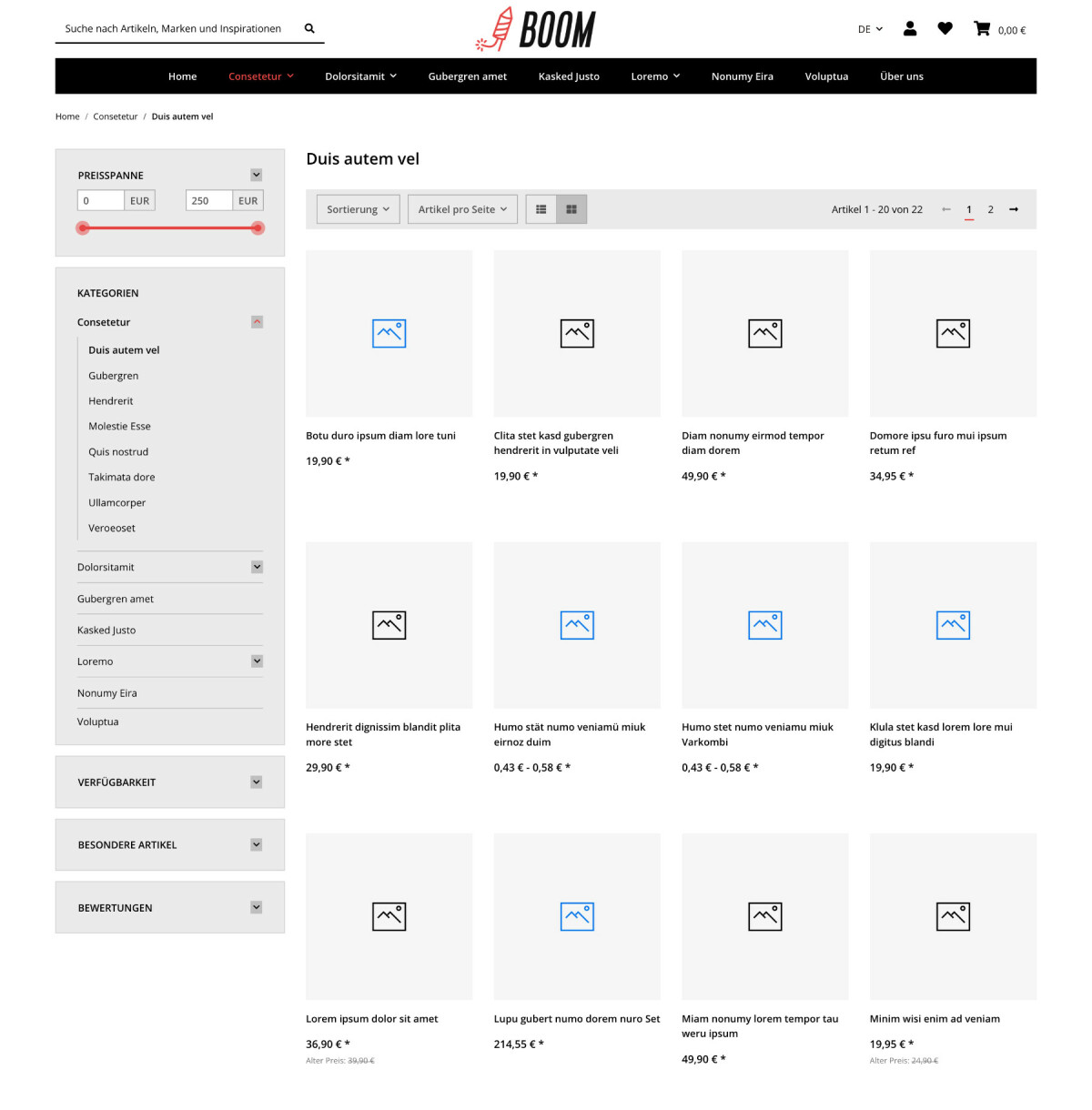
Task: Open Clita stet kasd product image
Action: point(577,333)
